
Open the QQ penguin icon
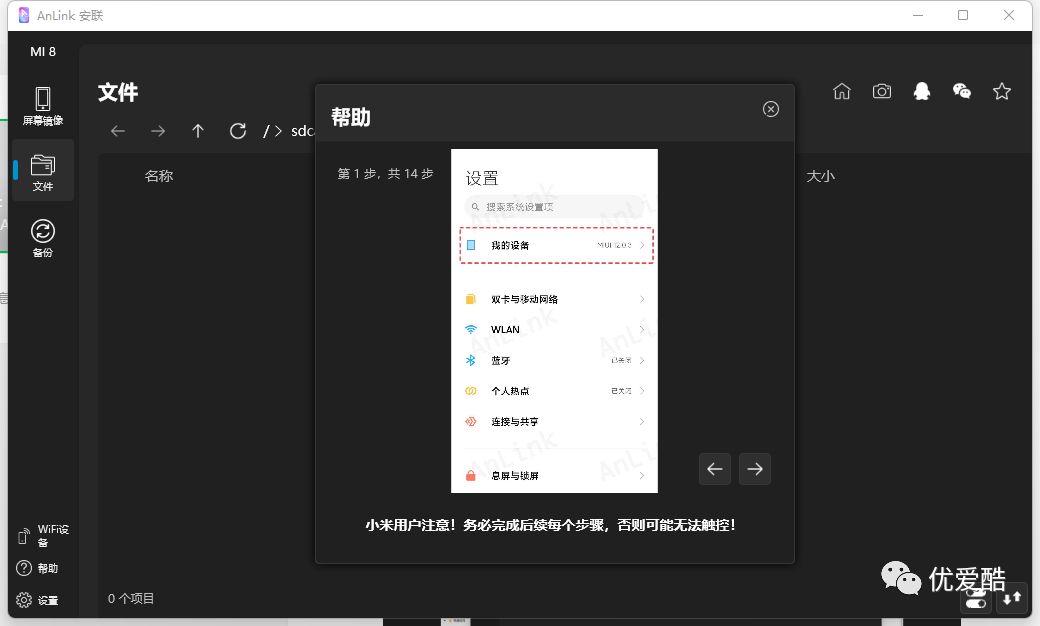(922, 92)
